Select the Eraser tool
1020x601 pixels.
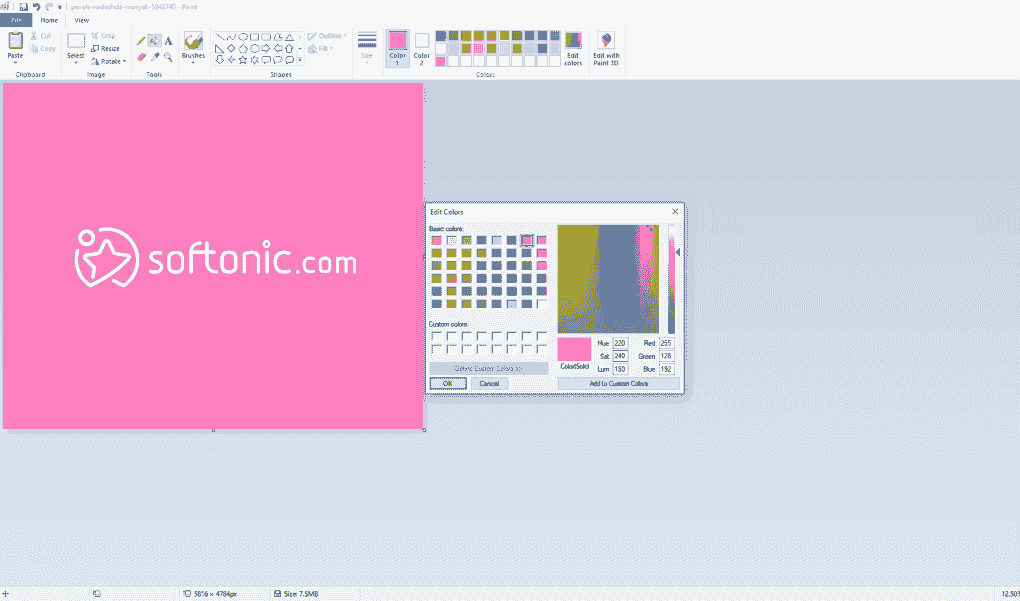(141, 57)
